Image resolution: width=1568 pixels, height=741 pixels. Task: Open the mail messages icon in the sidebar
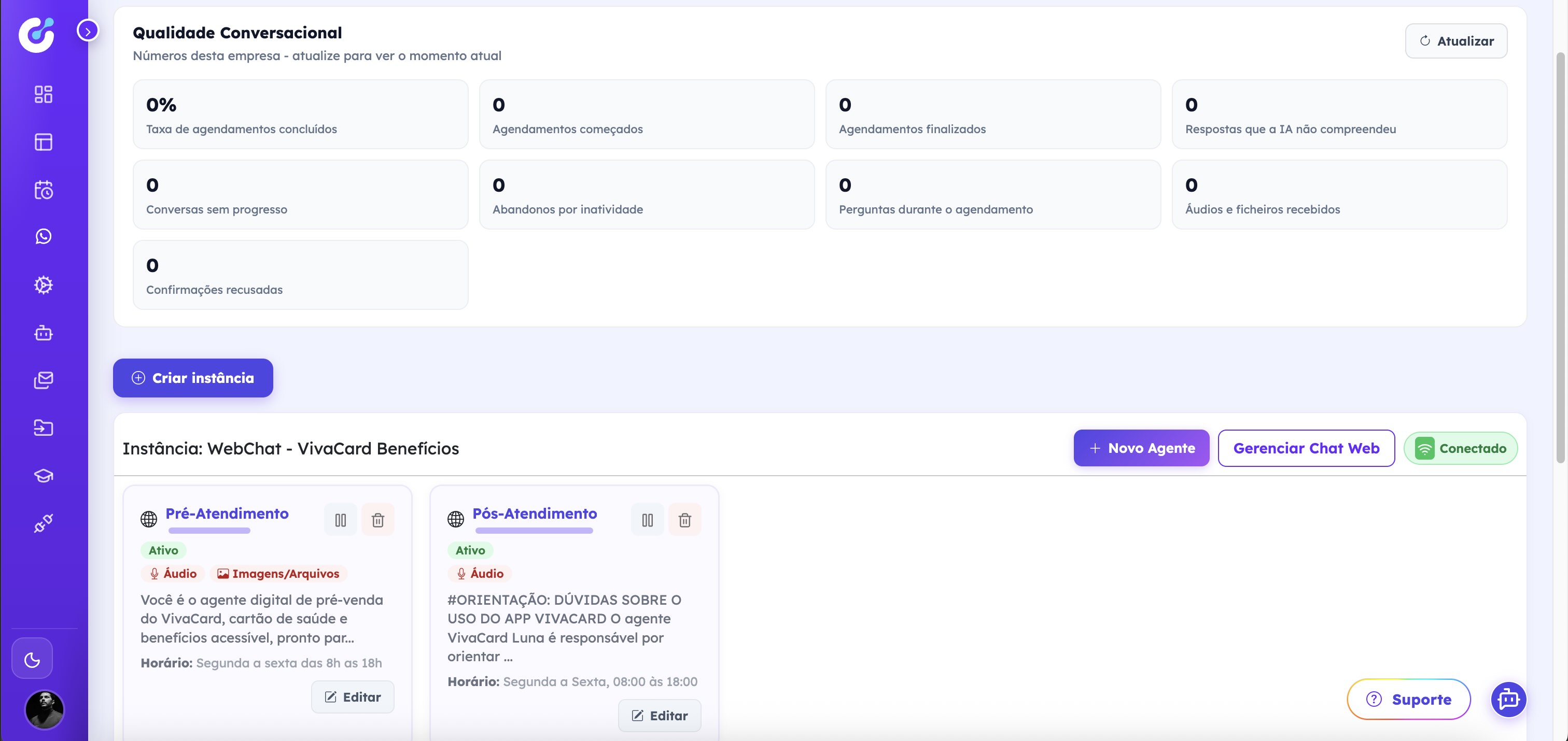point(43,380)
